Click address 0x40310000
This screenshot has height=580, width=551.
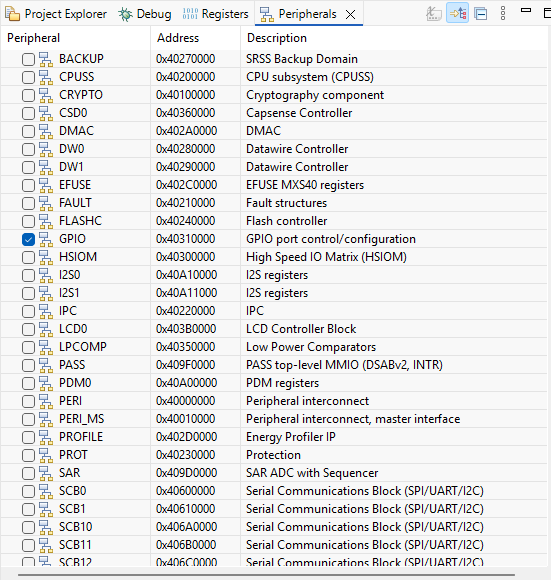(x=185, y=239)
